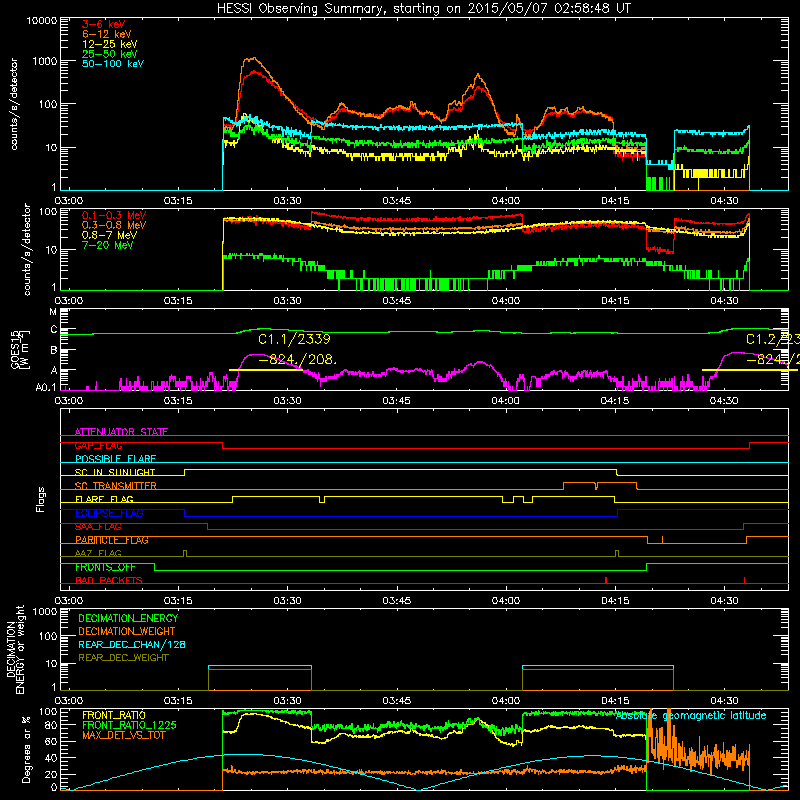Select the 50-100 keV legend label
The width and height of the screenshot is (800, 800).
(x=113, y=64)
